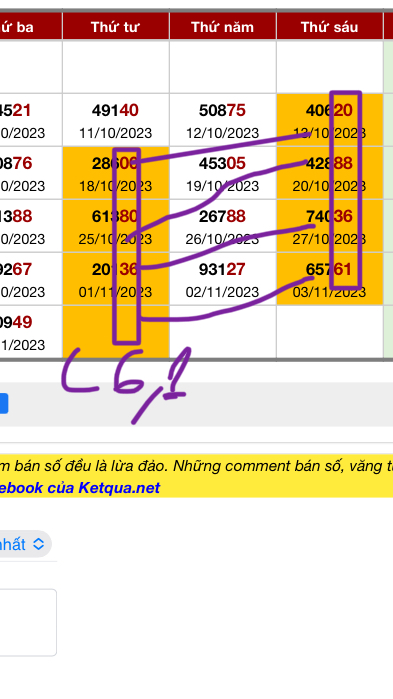Open the Facebook của Ketqua.net link
Screen dimensions: 393x699
[x=80, y=488]
